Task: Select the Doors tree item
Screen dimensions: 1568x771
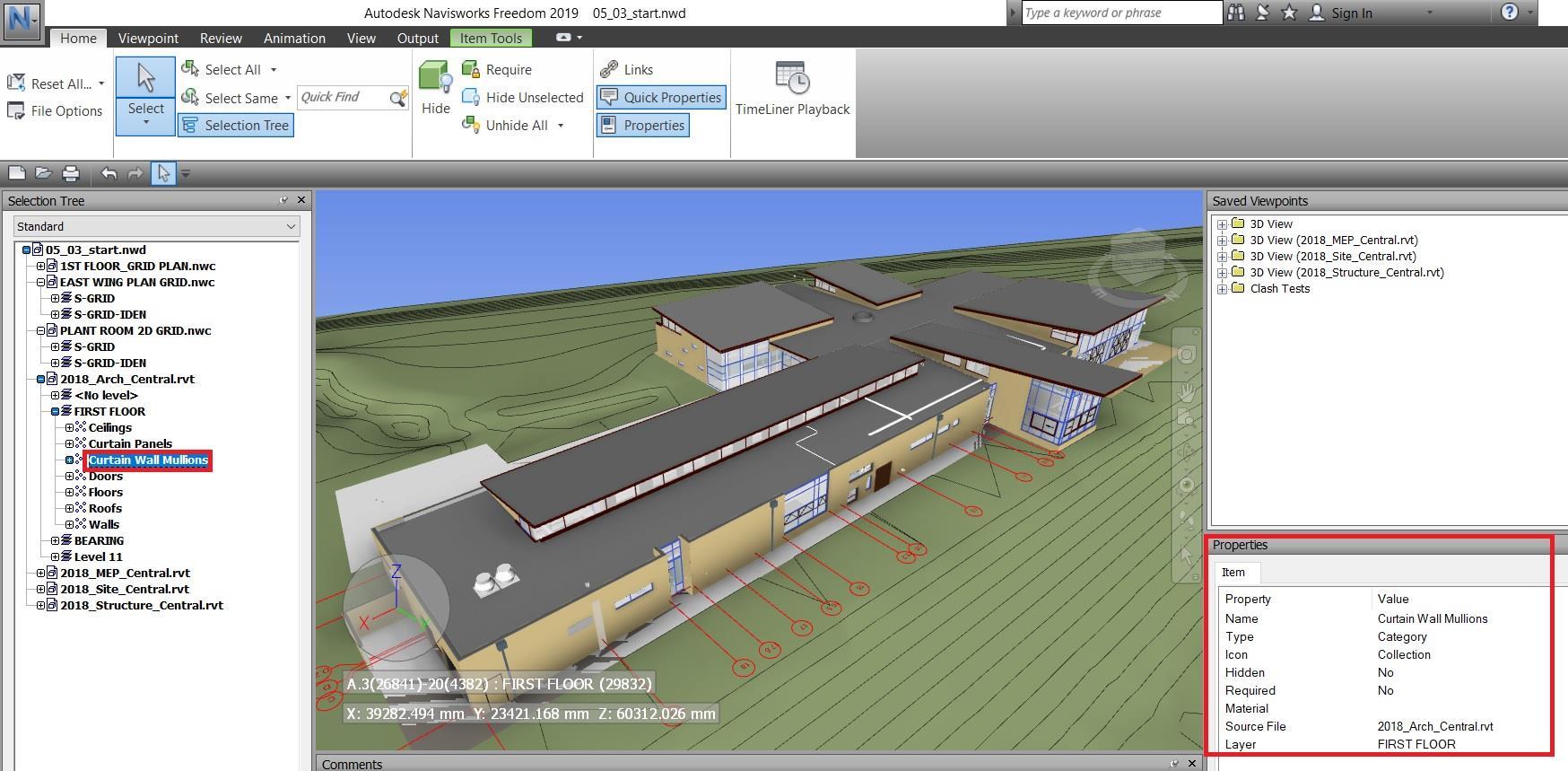Action: (x=106, y=476)
